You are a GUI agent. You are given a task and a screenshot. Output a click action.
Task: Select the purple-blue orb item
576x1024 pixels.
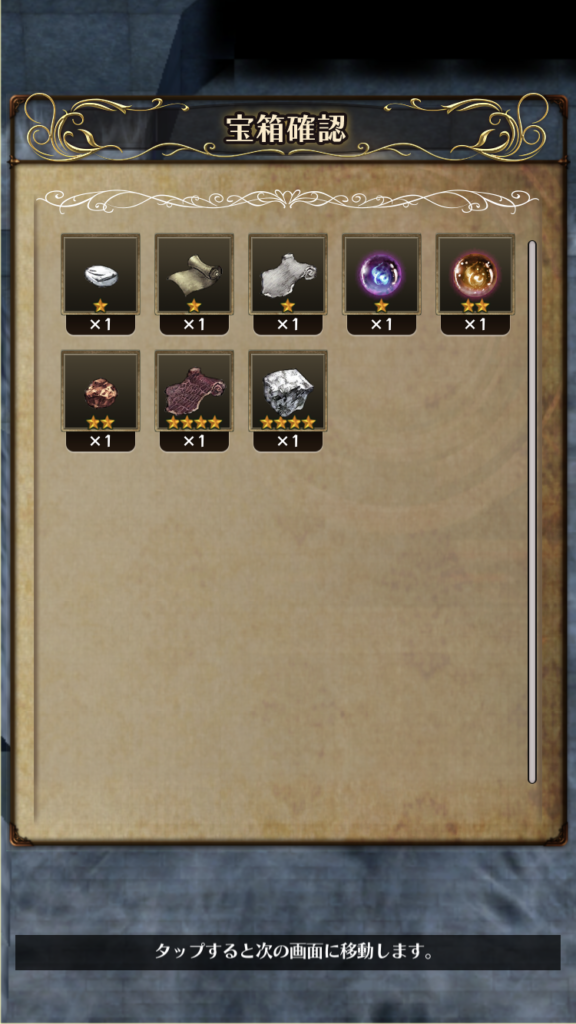tap(381, 275)
